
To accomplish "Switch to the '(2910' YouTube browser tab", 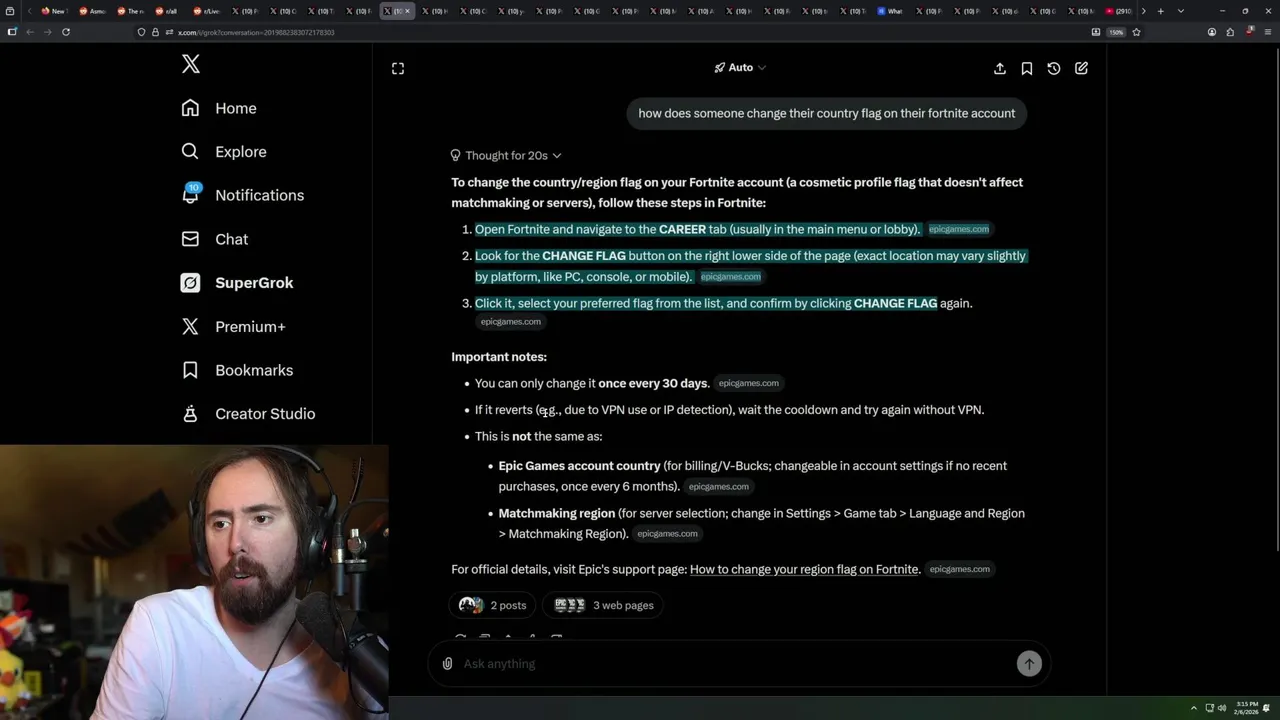I will [x=1117, y=11].
